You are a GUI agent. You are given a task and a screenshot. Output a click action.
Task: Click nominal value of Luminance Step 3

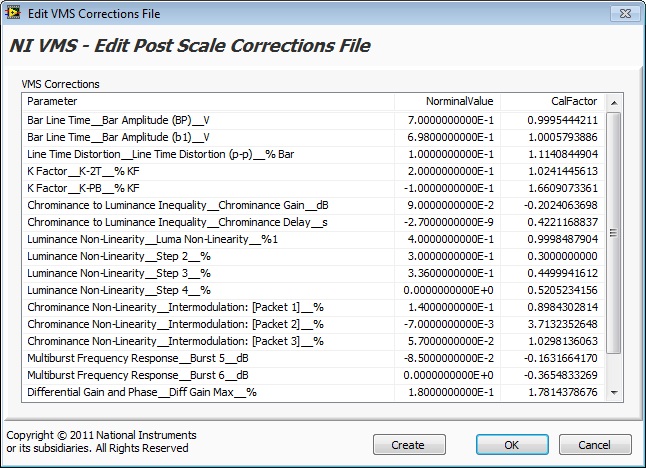tap(450, 273)
